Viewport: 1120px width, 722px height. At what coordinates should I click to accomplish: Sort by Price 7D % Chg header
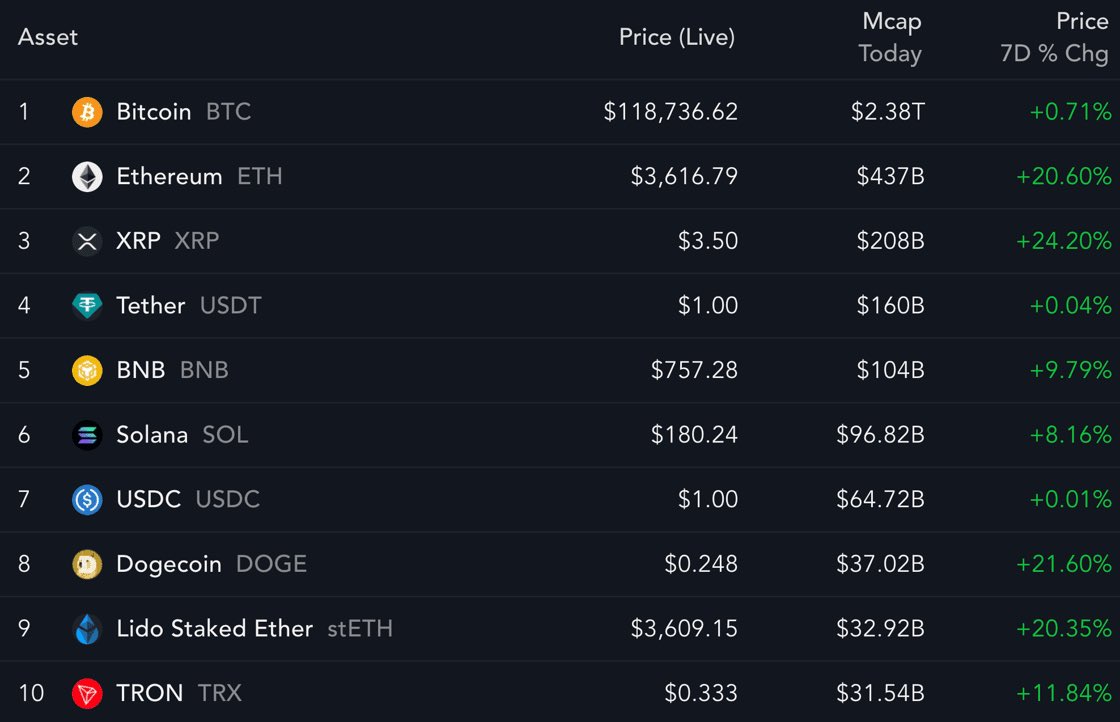click(x=1054, y=37)
